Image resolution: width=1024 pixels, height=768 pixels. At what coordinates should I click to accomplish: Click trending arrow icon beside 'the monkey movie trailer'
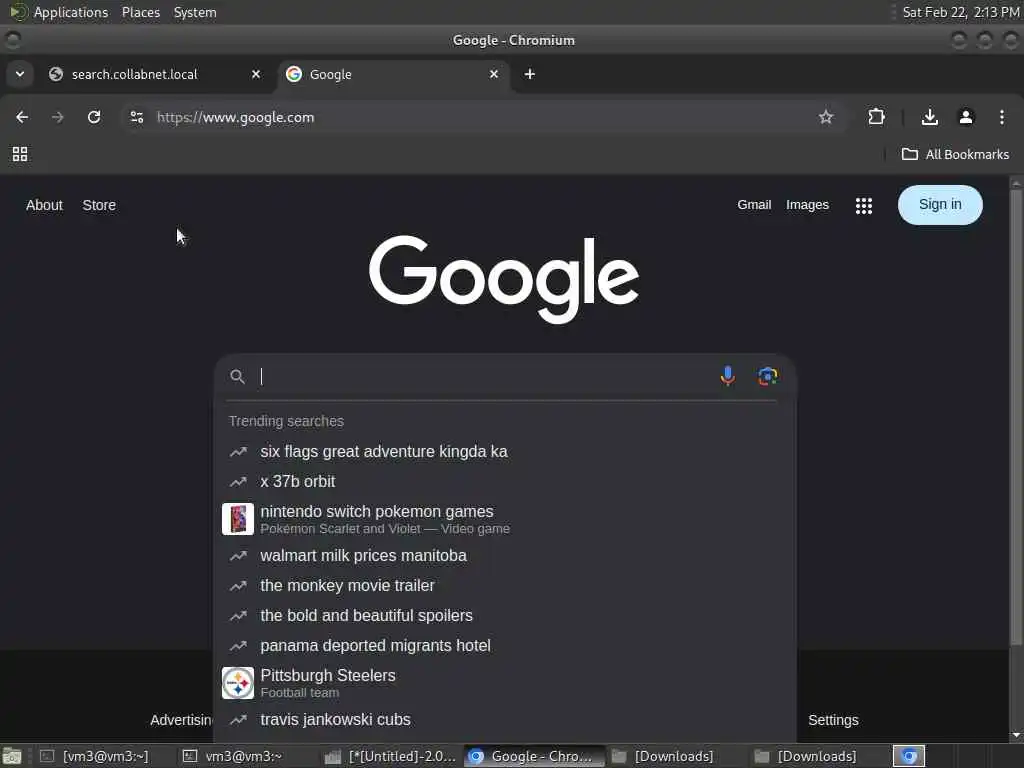point(238,586)
